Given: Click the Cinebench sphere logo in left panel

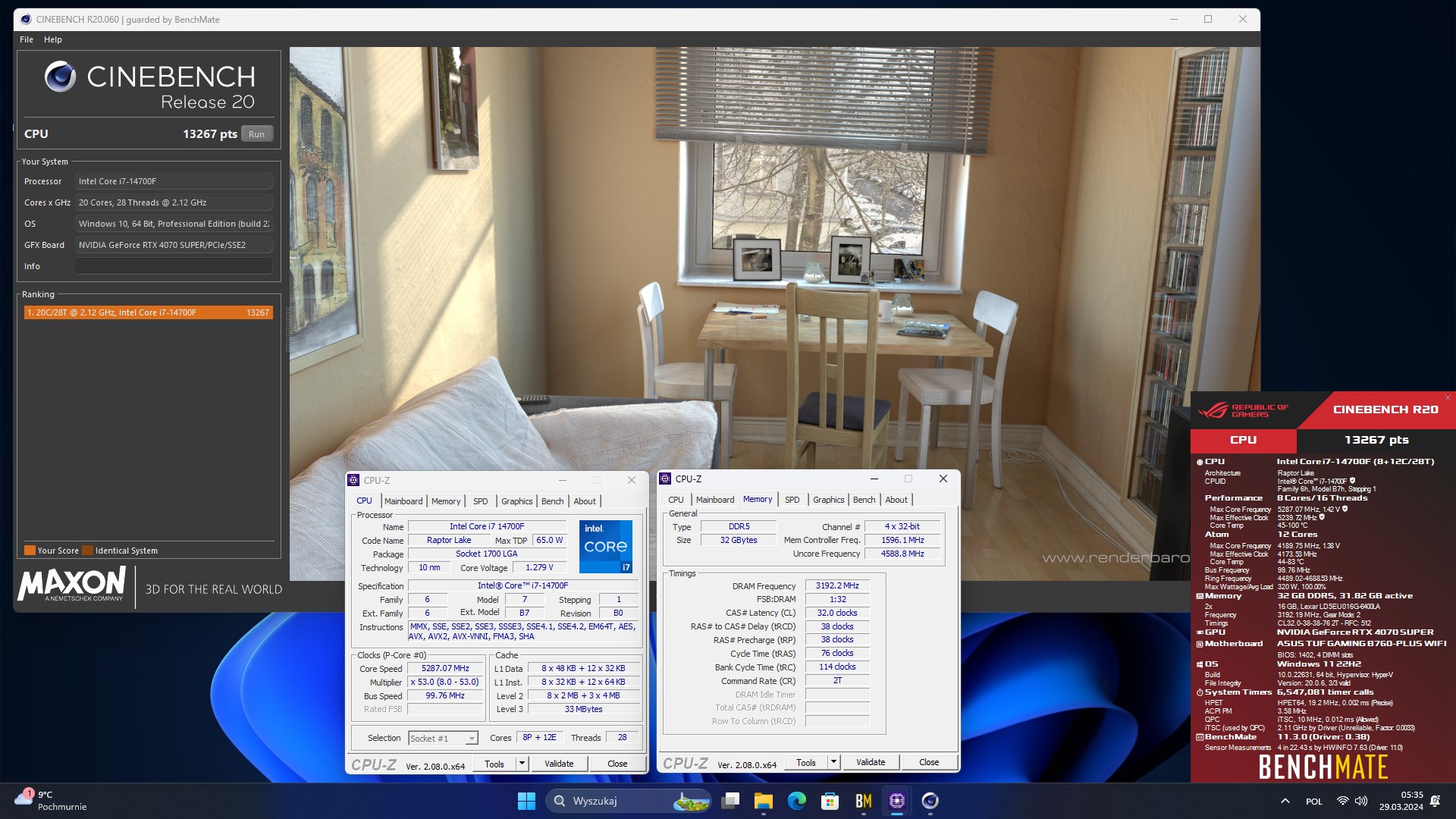Looking at the screenshot, I should [60, 77].
